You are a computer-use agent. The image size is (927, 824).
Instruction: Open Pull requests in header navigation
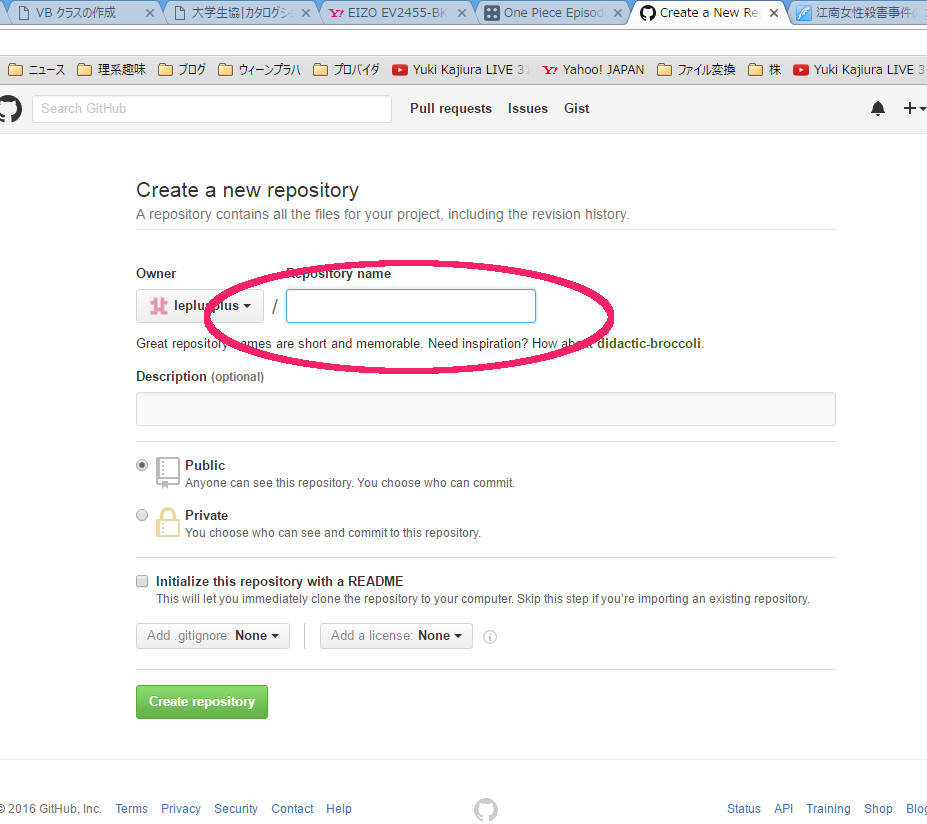[x=451, y=109]
